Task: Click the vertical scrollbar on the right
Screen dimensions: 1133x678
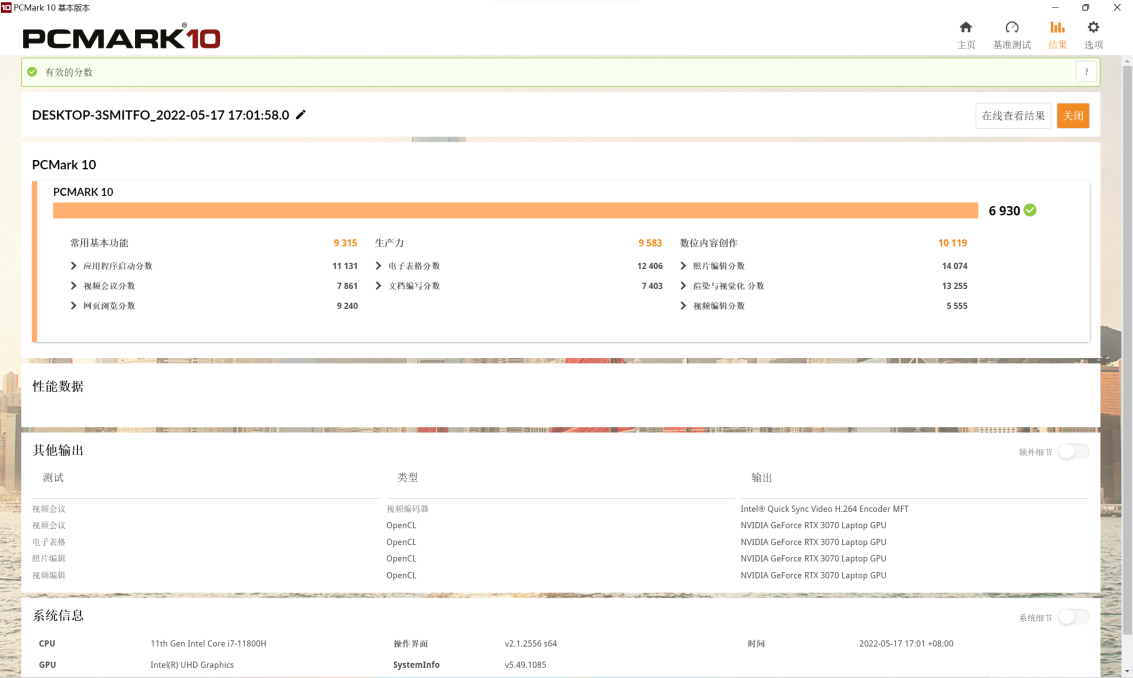Action: [x=1127, y=351]
